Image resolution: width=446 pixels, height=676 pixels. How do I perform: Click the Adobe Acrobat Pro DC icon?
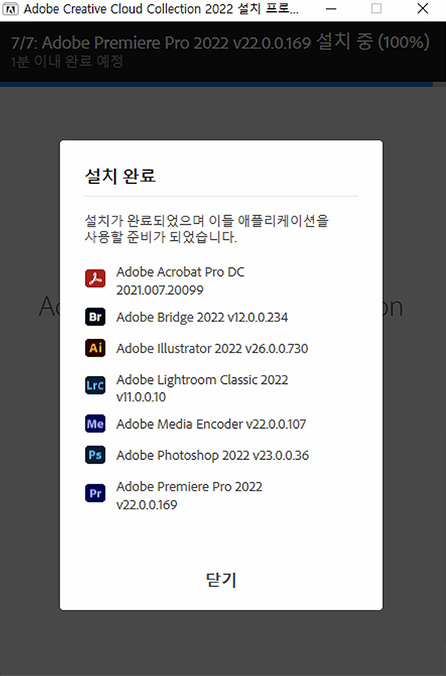tap(95, 278)
